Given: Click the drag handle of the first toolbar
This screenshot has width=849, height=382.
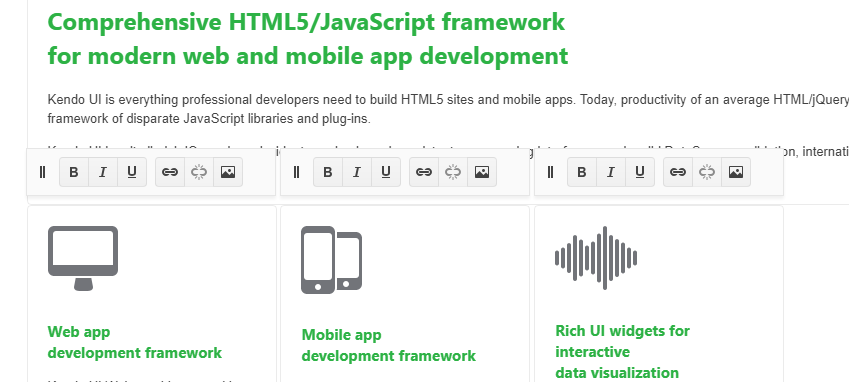Looking at the screenshot, I should click(43, 172).
